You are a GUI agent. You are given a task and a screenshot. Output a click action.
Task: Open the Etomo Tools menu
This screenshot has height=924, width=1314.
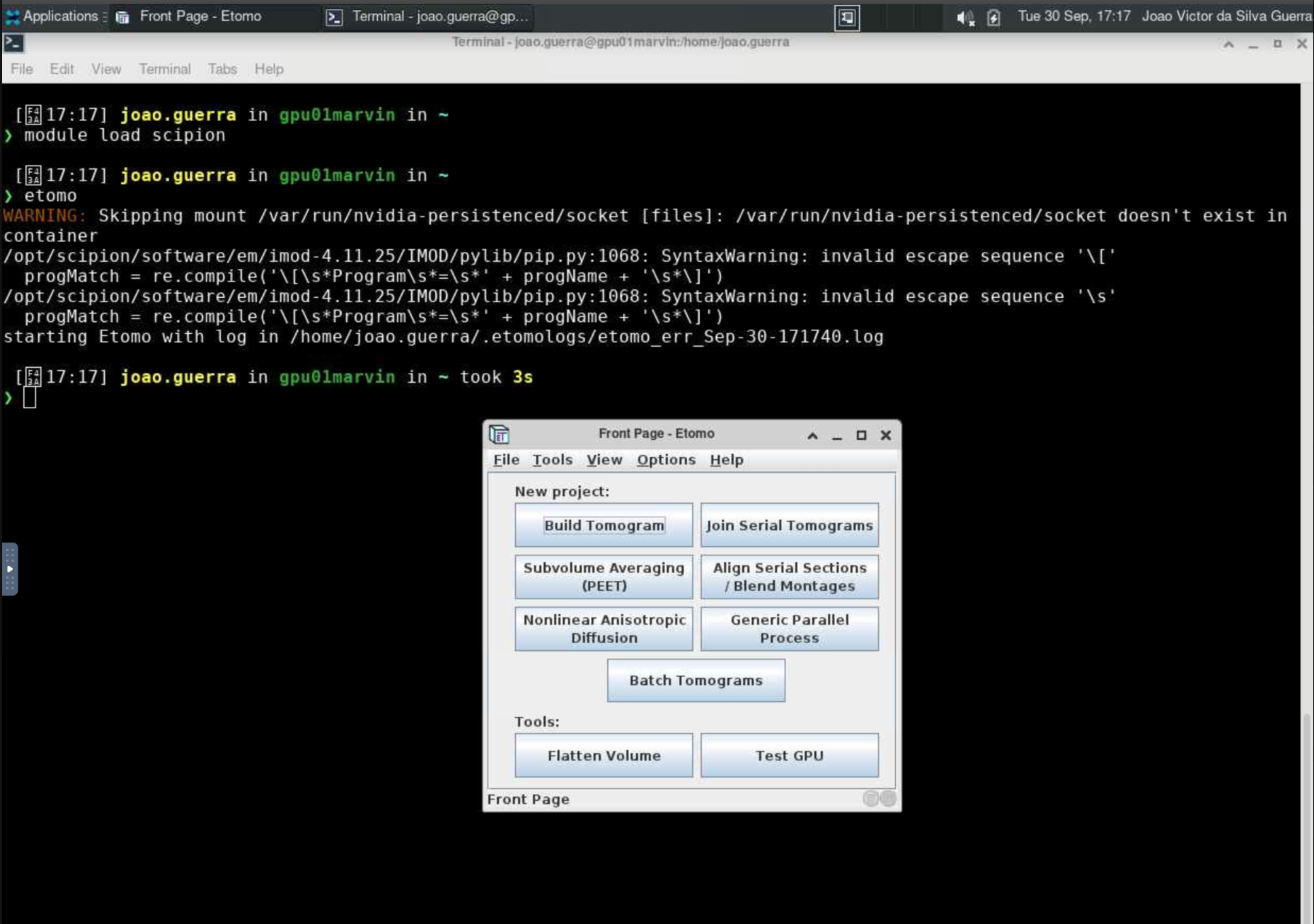point(552,460)
